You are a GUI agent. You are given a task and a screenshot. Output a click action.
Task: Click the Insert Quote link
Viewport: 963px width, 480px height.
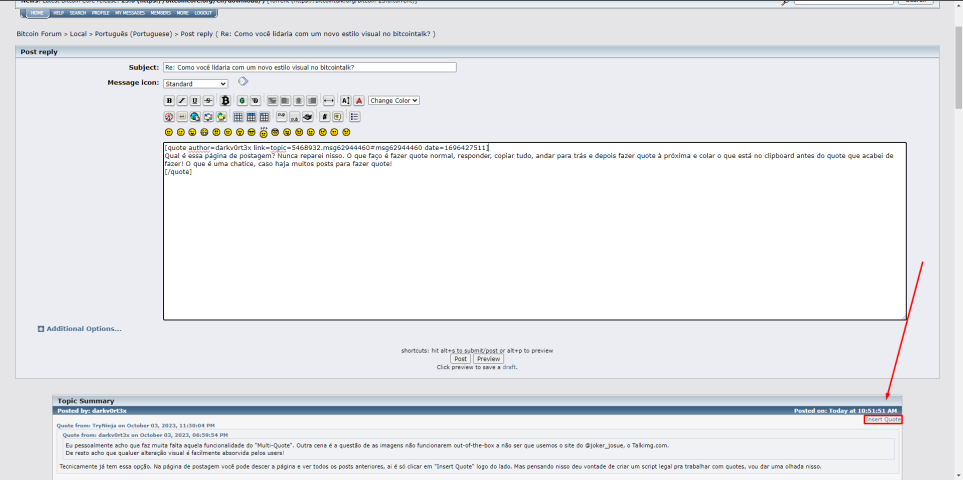click(x=883, y=420)
